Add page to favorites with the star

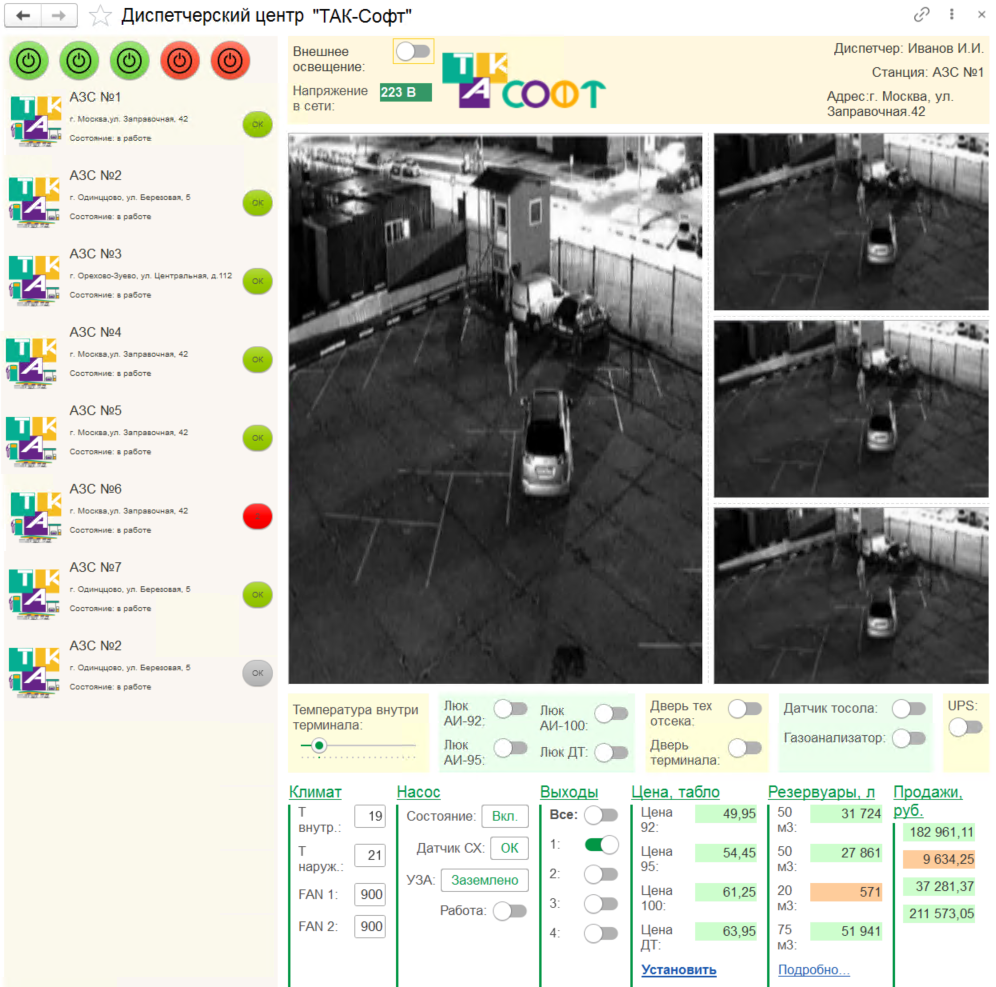tap(100, 15)
